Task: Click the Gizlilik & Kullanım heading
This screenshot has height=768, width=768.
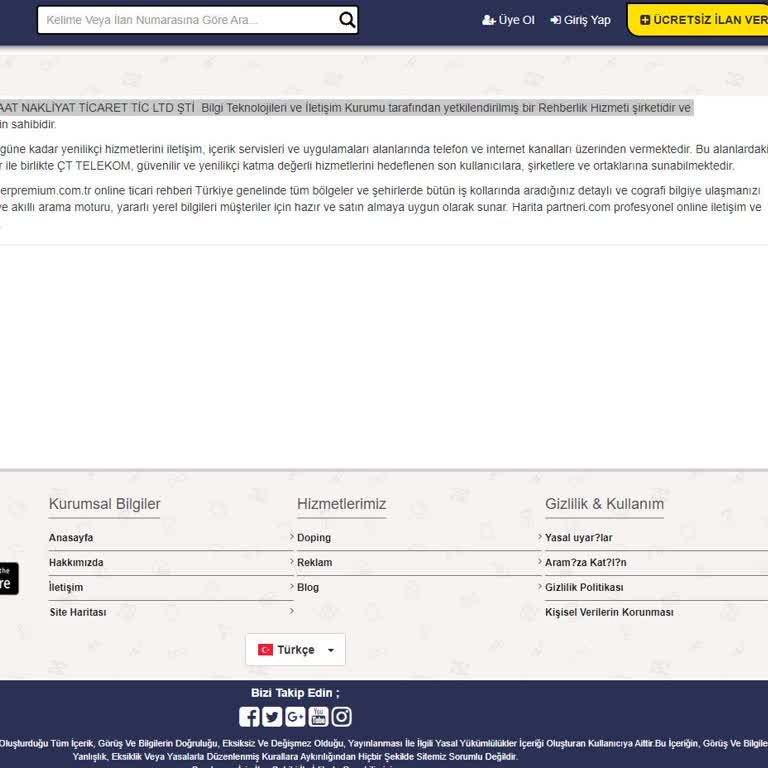Action: click(604, 504)
